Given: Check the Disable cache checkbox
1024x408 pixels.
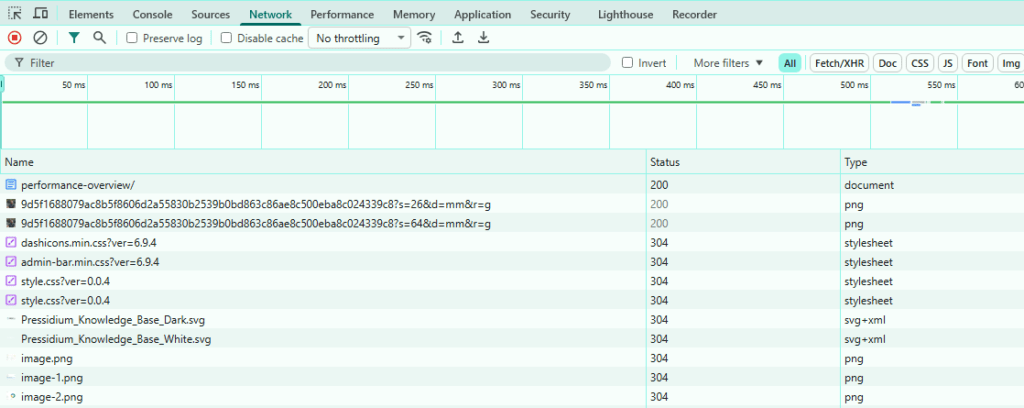Looking at the screenshot, I should [227, 38].
